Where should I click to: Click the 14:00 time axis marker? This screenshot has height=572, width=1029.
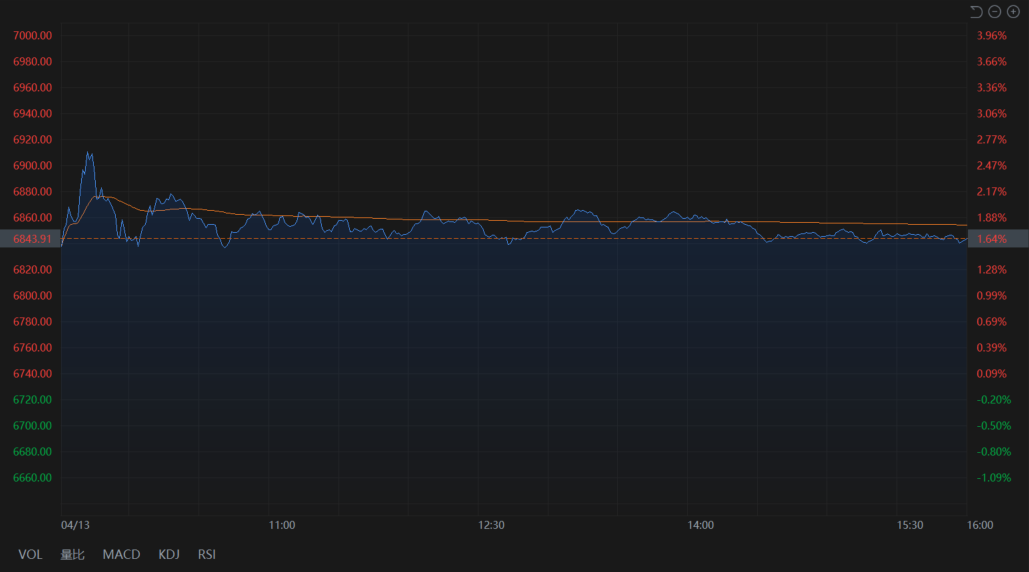pos(700,525)
